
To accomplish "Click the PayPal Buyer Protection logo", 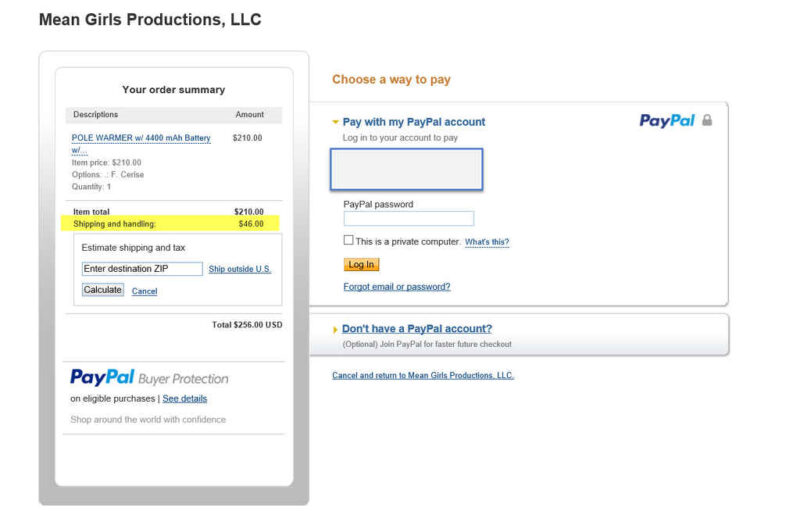I will (x=149, y=378).
